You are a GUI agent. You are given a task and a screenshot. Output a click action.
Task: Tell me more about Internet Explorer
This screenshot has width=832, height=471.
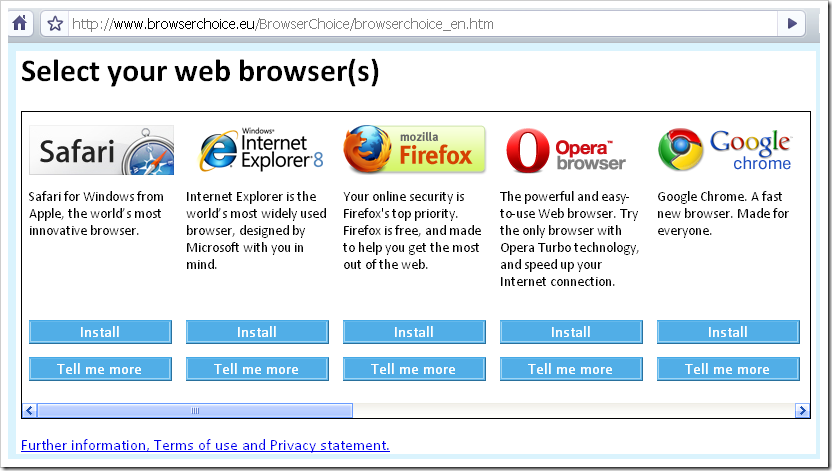(257, 369)
